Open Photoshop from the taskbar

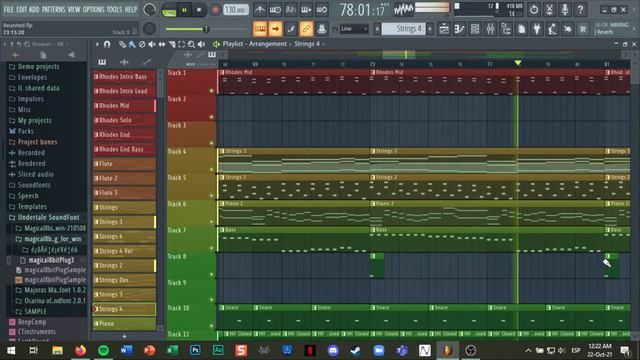195,350
